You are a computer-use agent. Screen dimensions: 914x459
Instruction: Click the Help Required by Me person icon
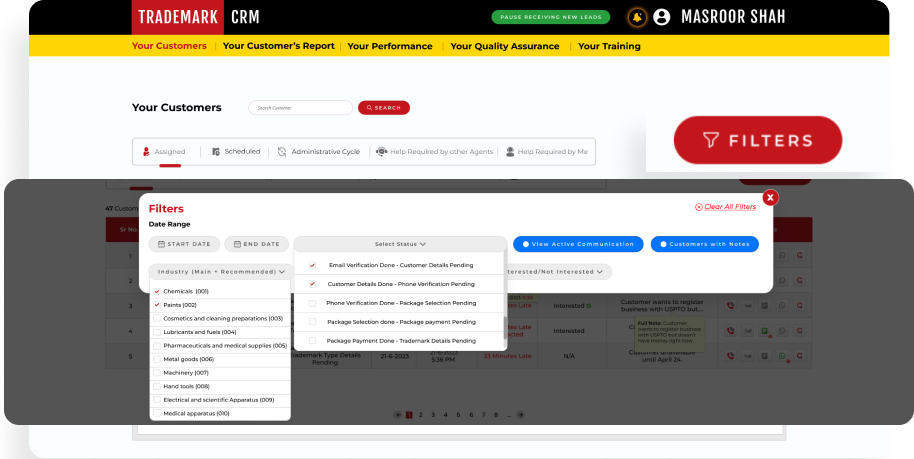click(510, 151)
